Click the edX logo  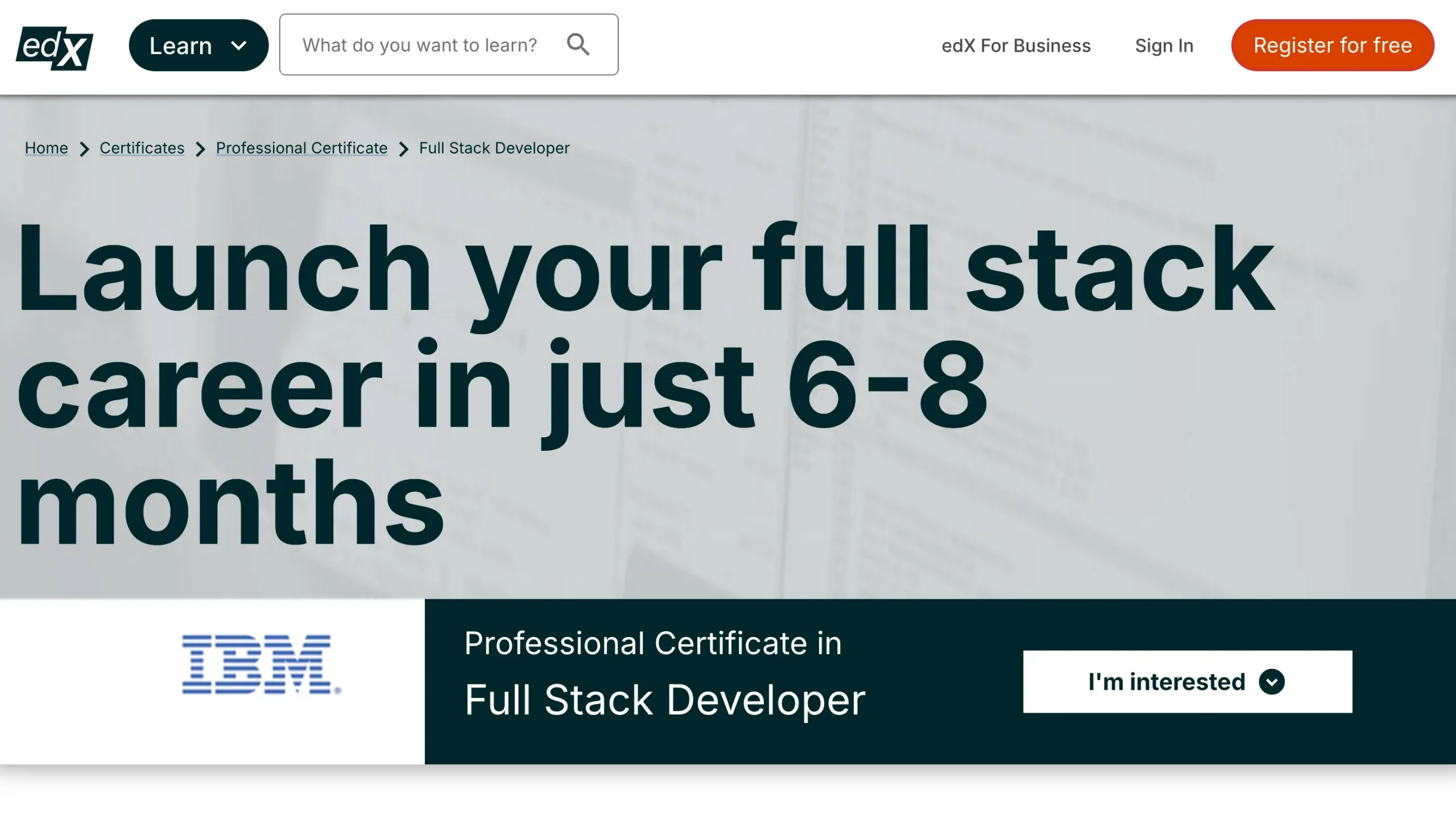tap(54, 47)
